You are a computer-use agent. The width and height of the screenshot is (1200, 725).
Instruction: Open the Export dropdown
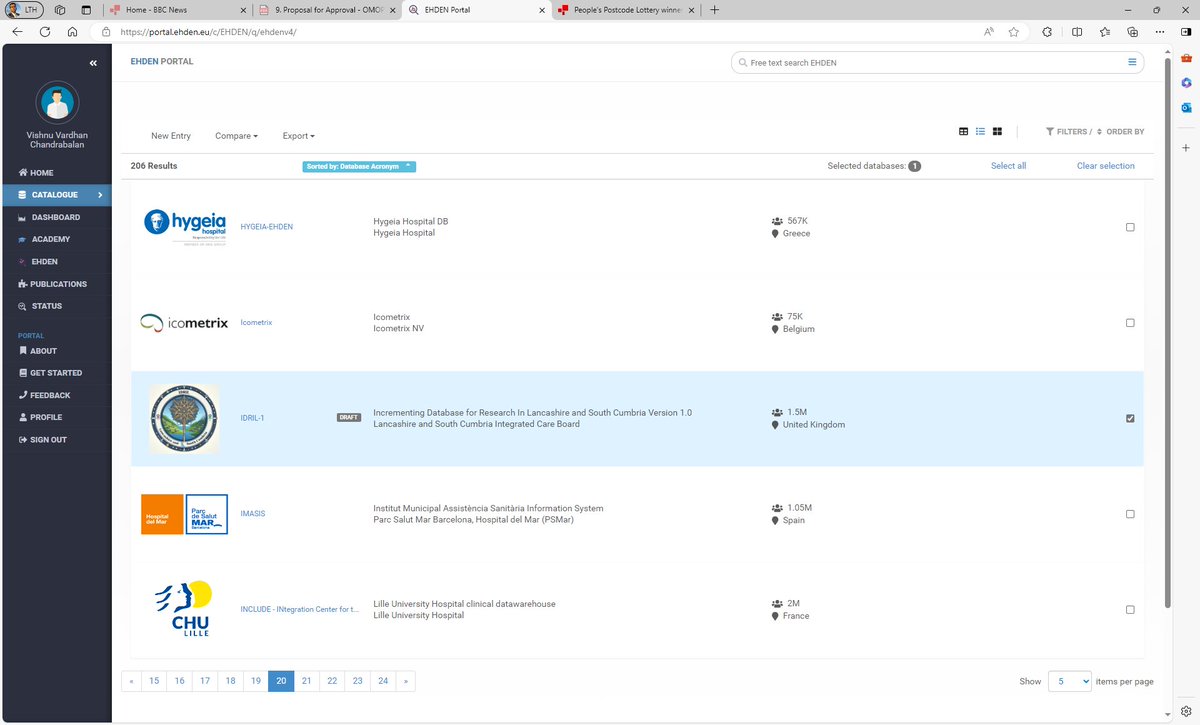[298, 136]
